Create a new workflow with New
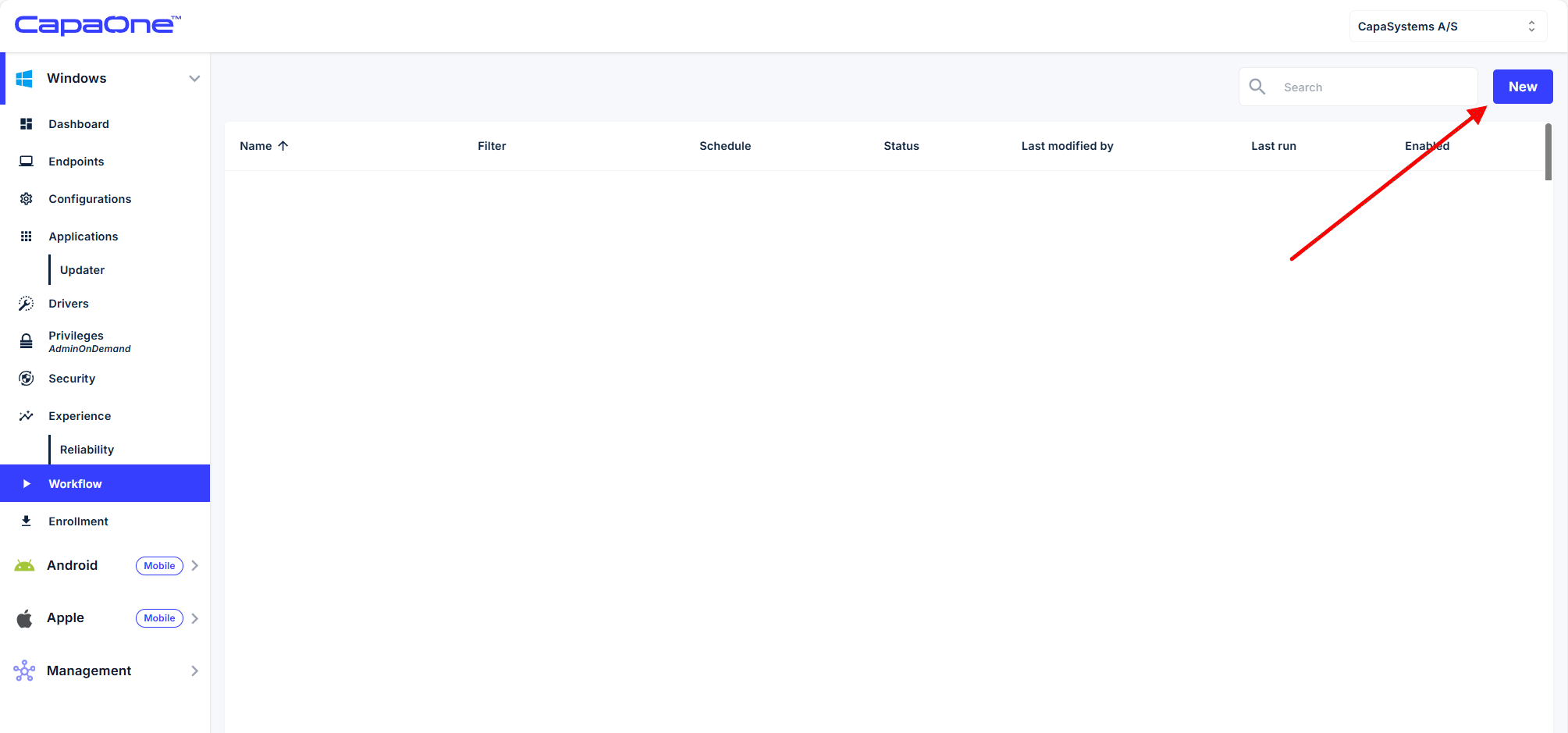The width and height of the screenshot is (1568, 733). (1523, 87)
